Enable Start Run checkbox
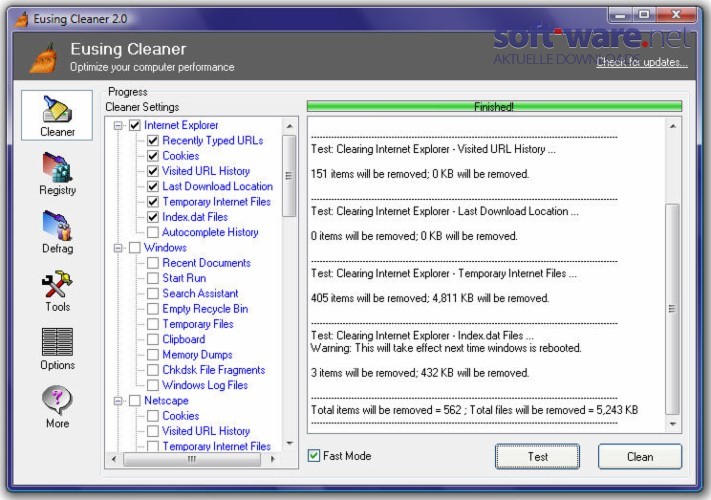711x500 pixels. coord(153,278)
